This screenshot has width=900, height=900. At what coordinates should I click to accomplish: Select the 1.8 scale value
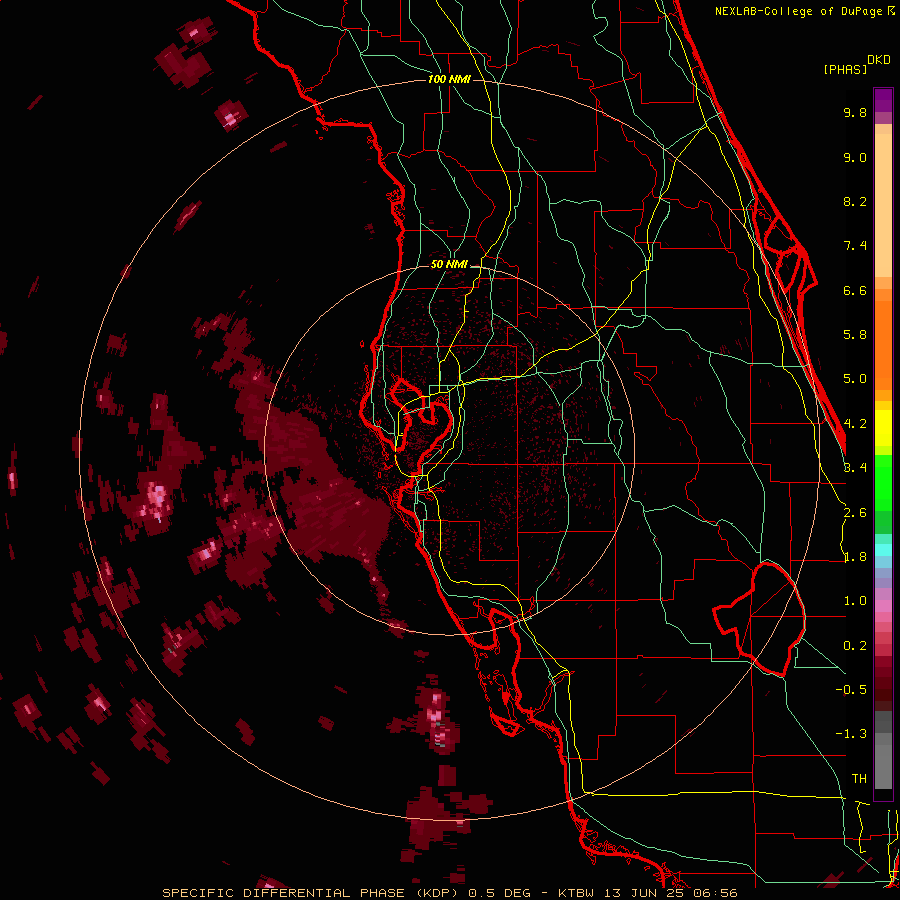[x=855, y=557]
